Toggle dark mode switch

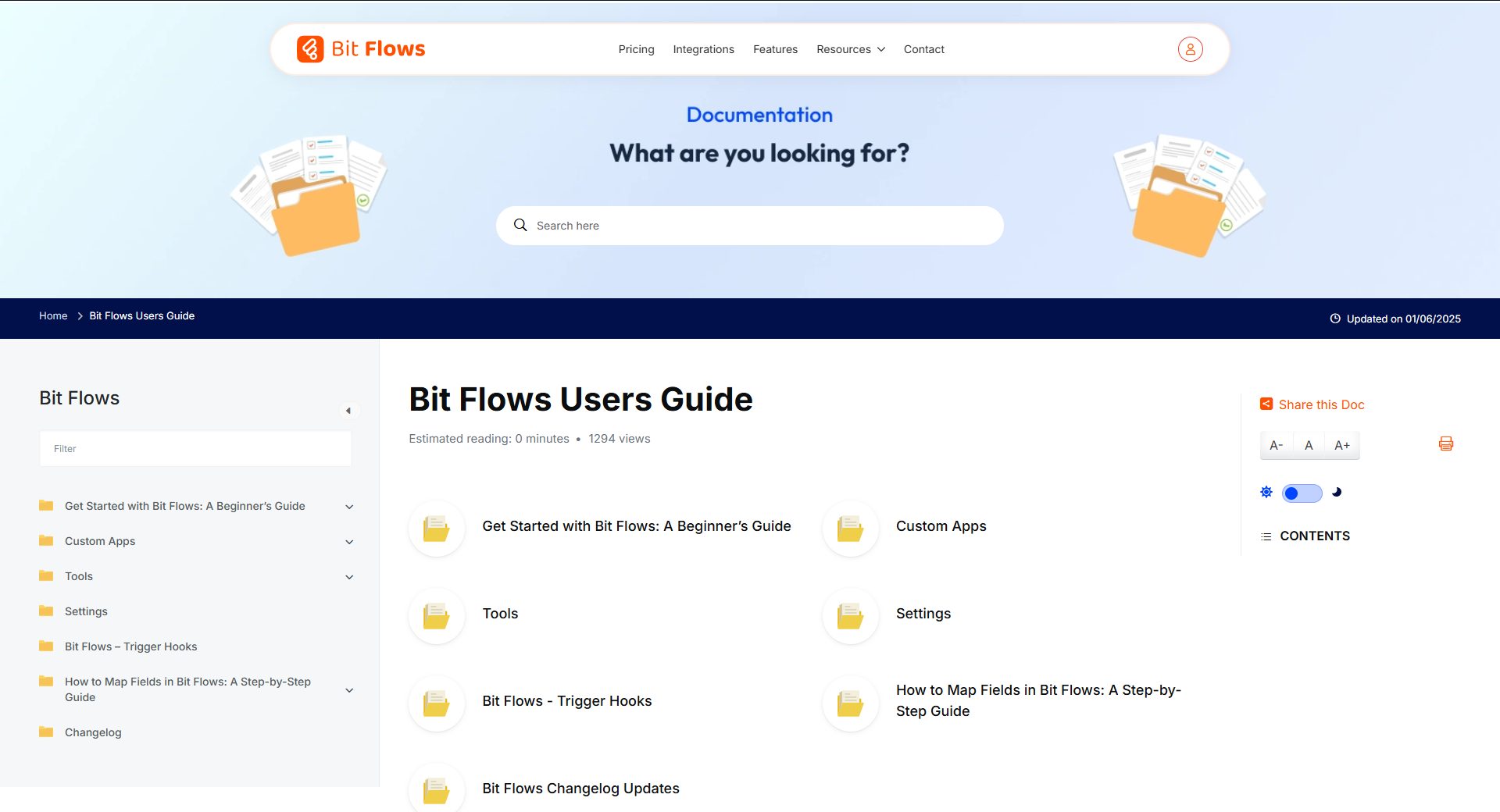coord(1302,493)
